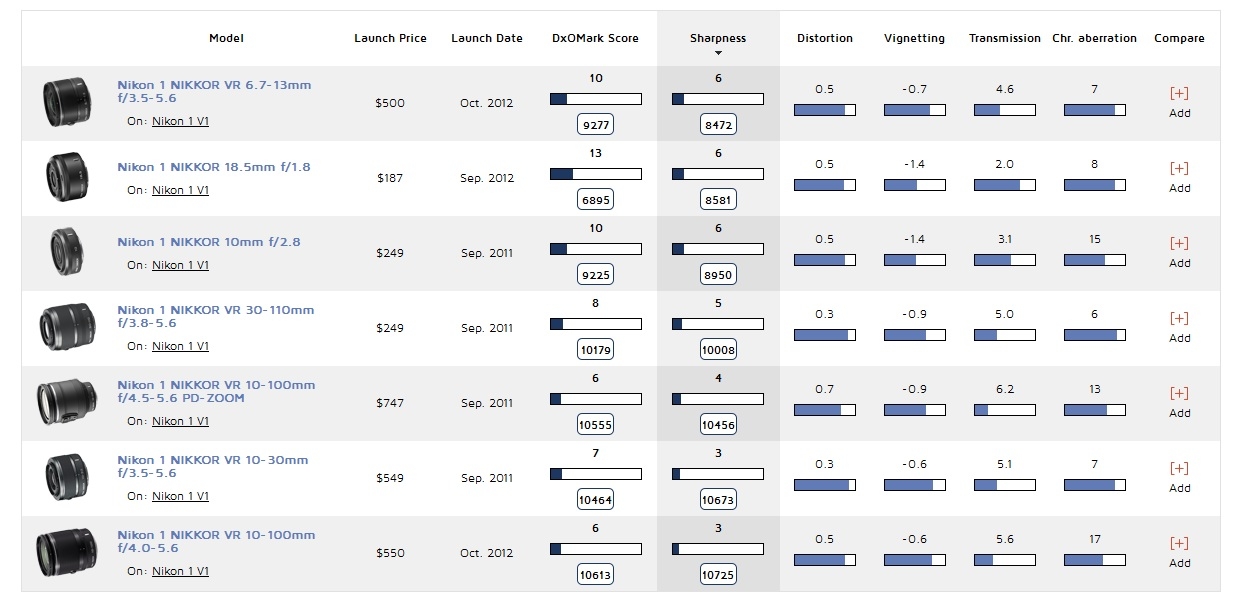Screen dimensions: 1239x609
Task: Open thumbnail of NIKKOR VR 10-30mm lens
Action: point(67,478)
